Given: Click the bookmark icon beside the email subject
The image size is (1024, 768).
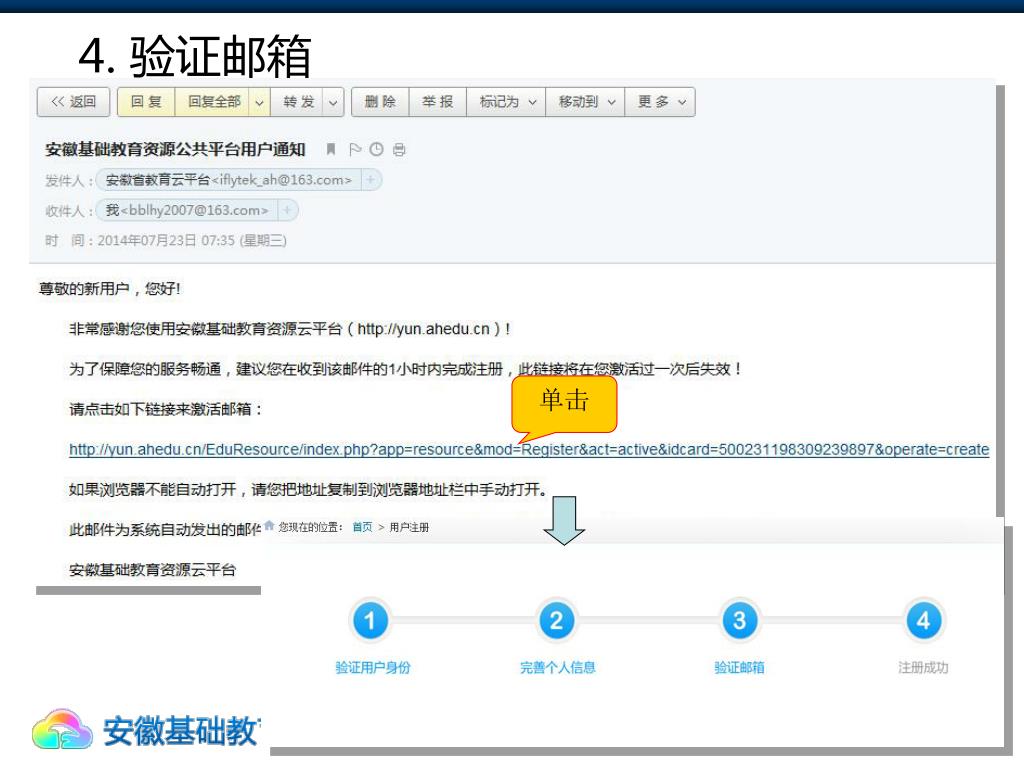Looking at the screenshot, I should click(x=331, y=150).
